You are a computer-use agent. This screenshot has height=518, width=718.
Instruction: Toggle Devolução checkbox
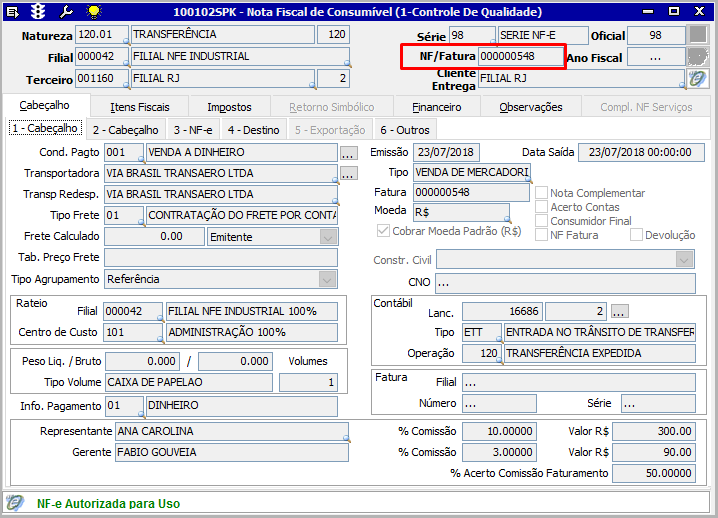coord(636,235)
